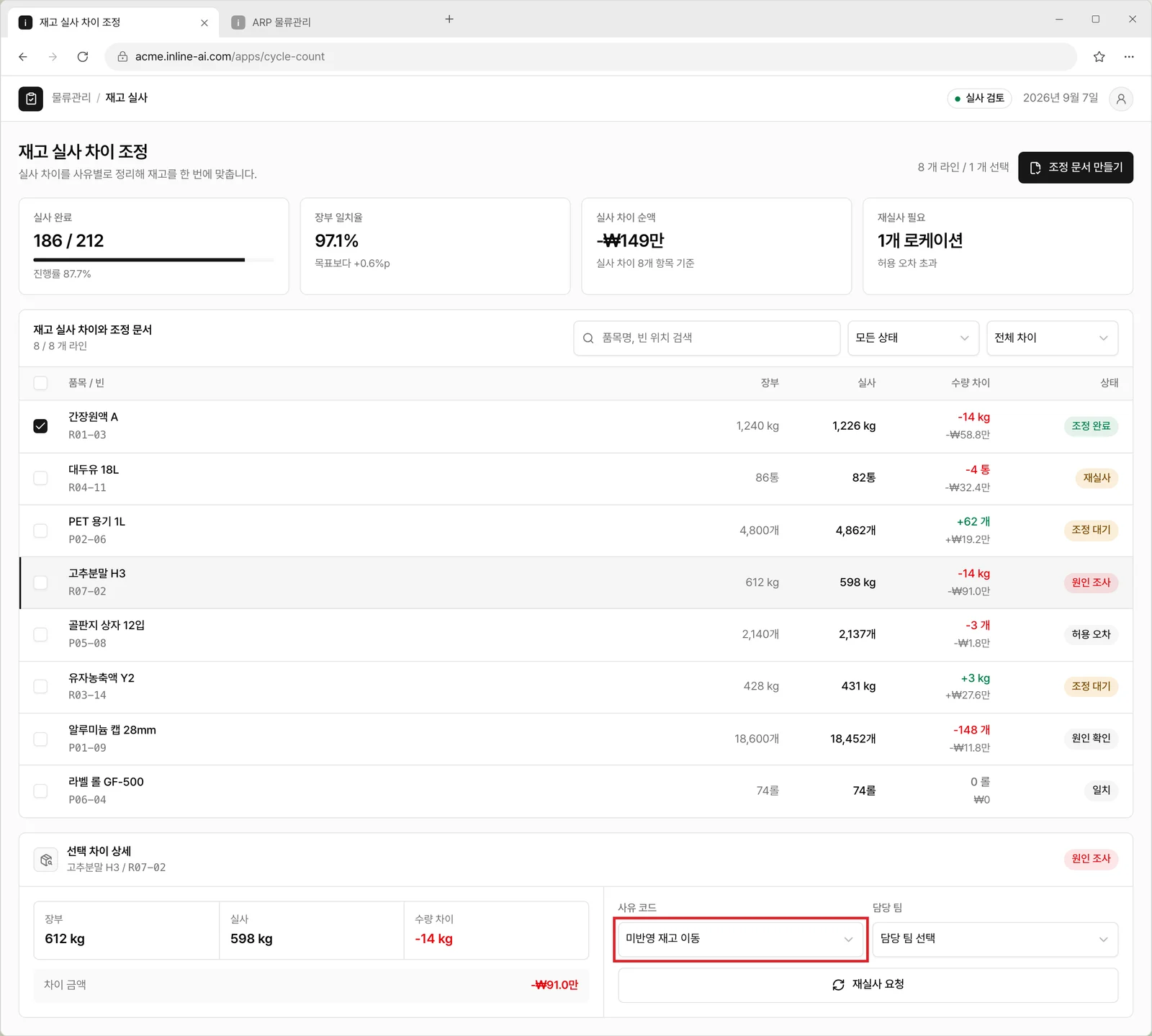The image size is (1152, 1036).
Task: Click the package icon in 선택 차이 상세
Action: pyautogui.click(x=46, y=860)
